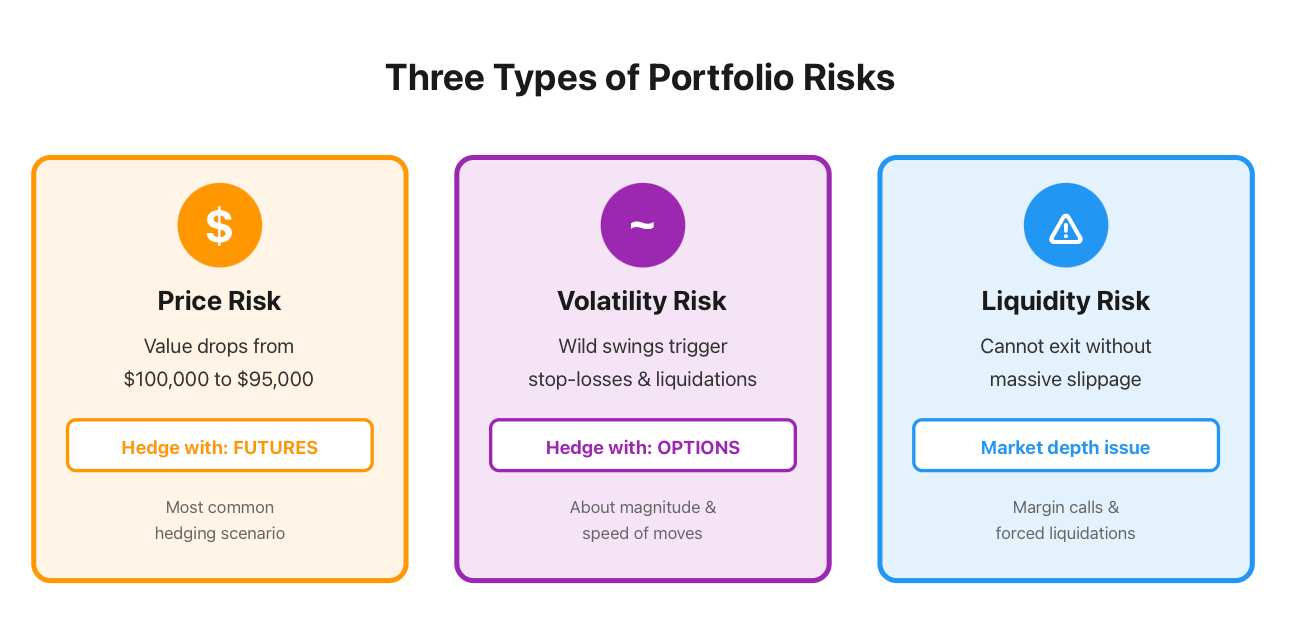
Task: Click the About magnitude & speed caption
Action: coord(643,520)
